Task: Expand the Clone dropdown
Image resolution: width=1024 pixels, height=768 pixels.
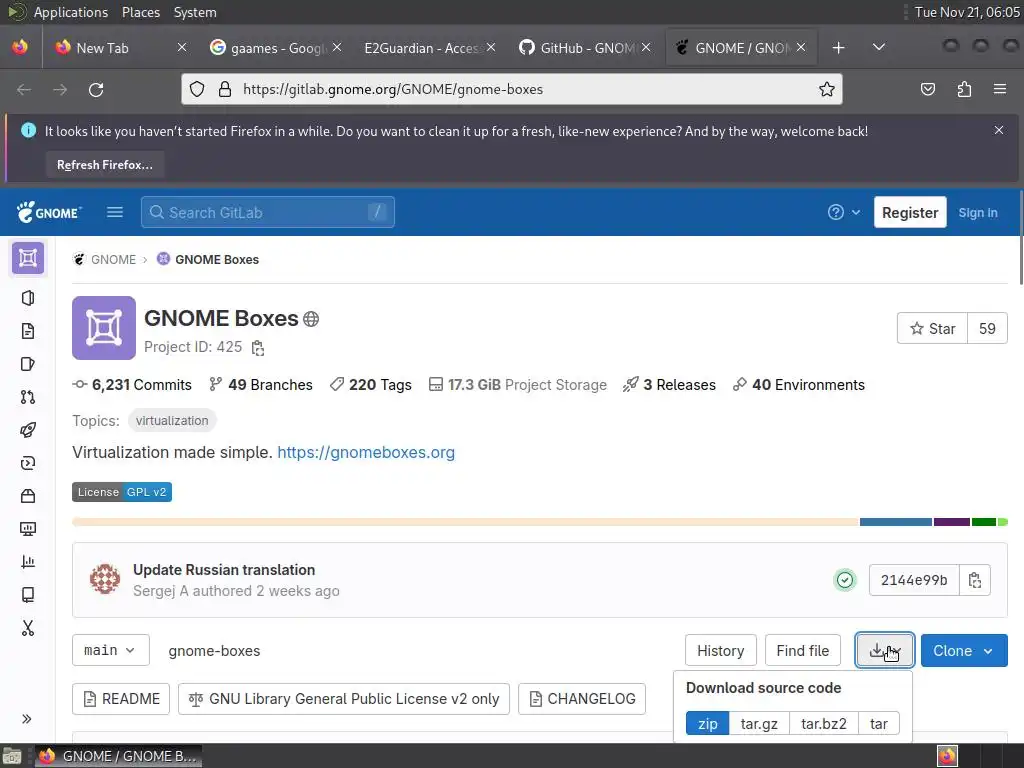Action: tap(964, 650)
